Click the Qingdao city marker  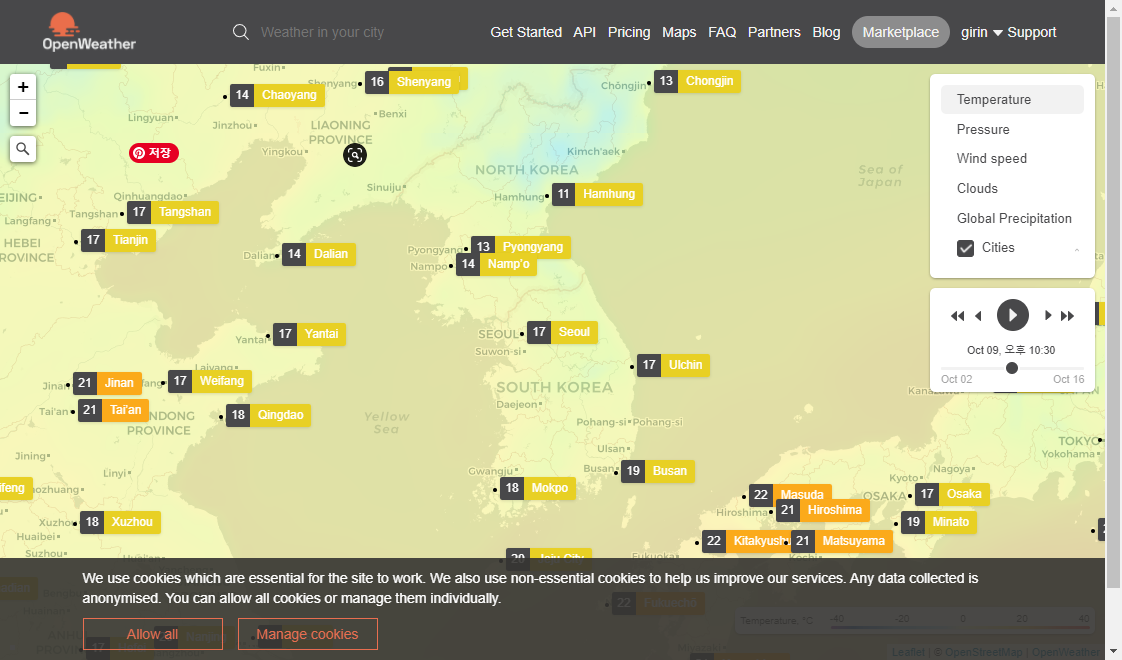268,415
